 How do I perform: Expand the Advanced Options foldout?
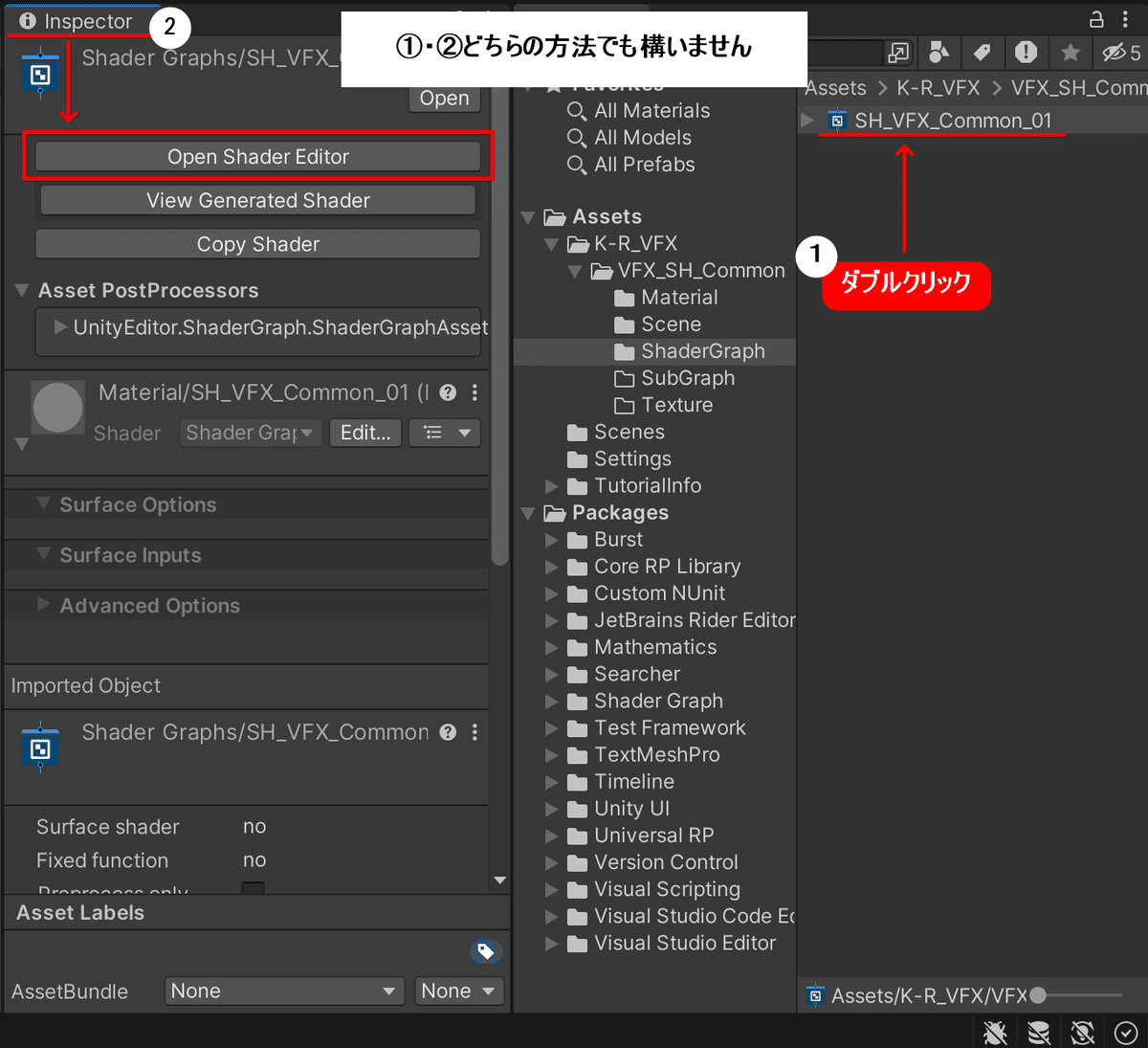pos(43,604)
